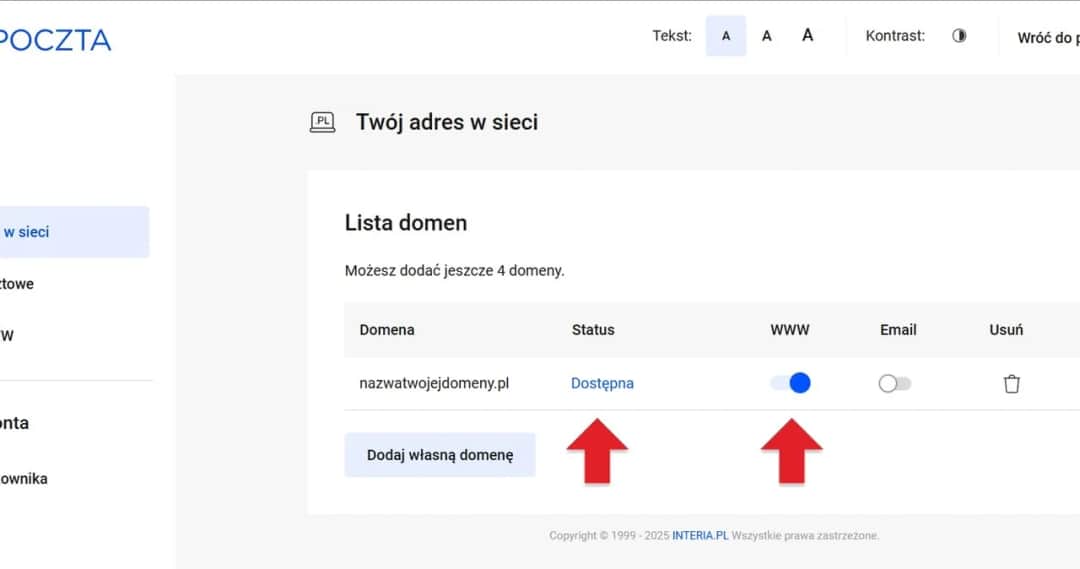Click the Dodaj własną domenę button
The height and width of the screenshot is (569, 1080).
coord(440,455)
